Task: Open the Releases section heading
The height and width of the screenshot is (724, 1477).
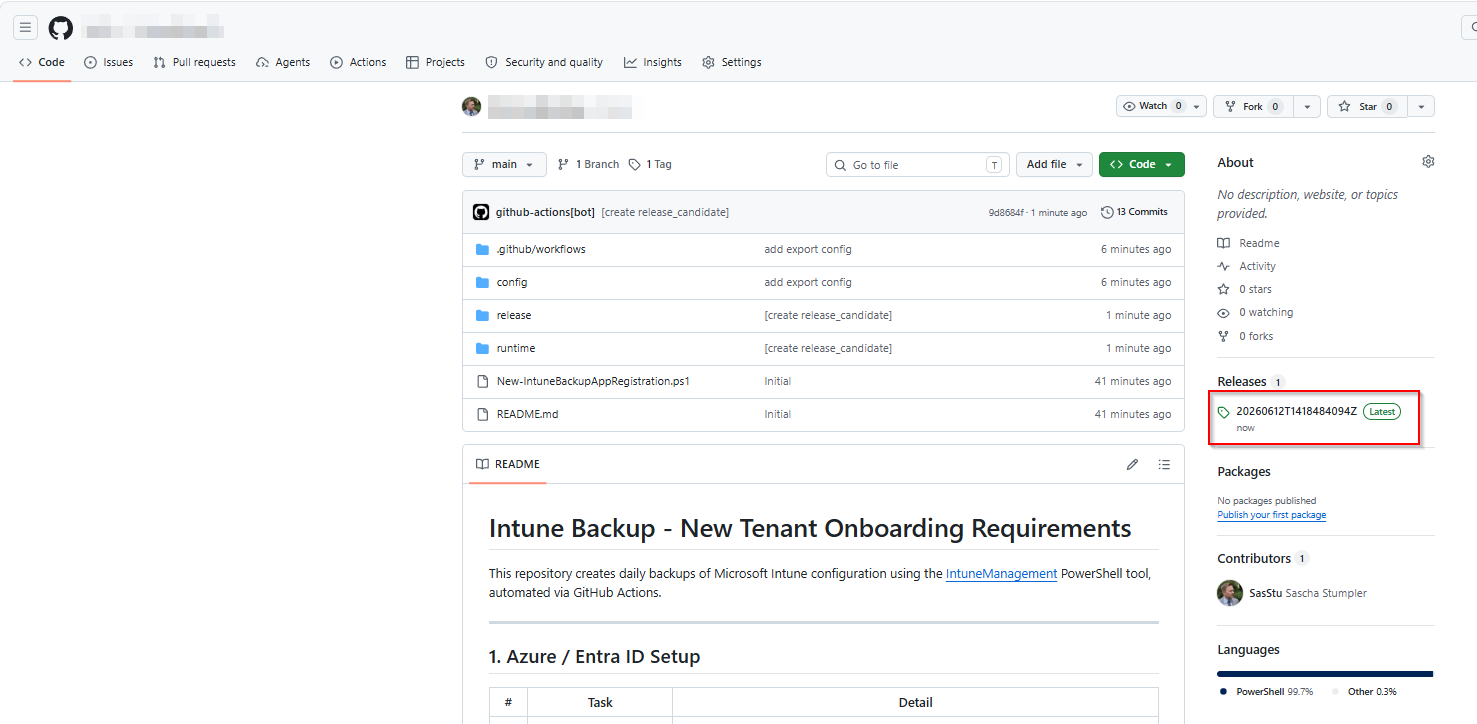Action: coord(1242,382)
